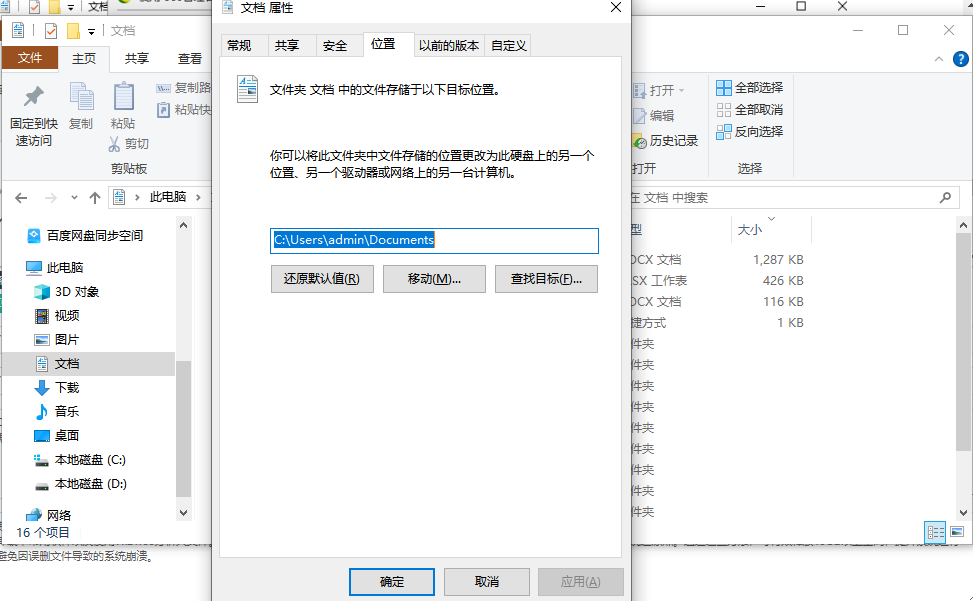Click 全部选择 (Select All) icon

coord(722,87)
